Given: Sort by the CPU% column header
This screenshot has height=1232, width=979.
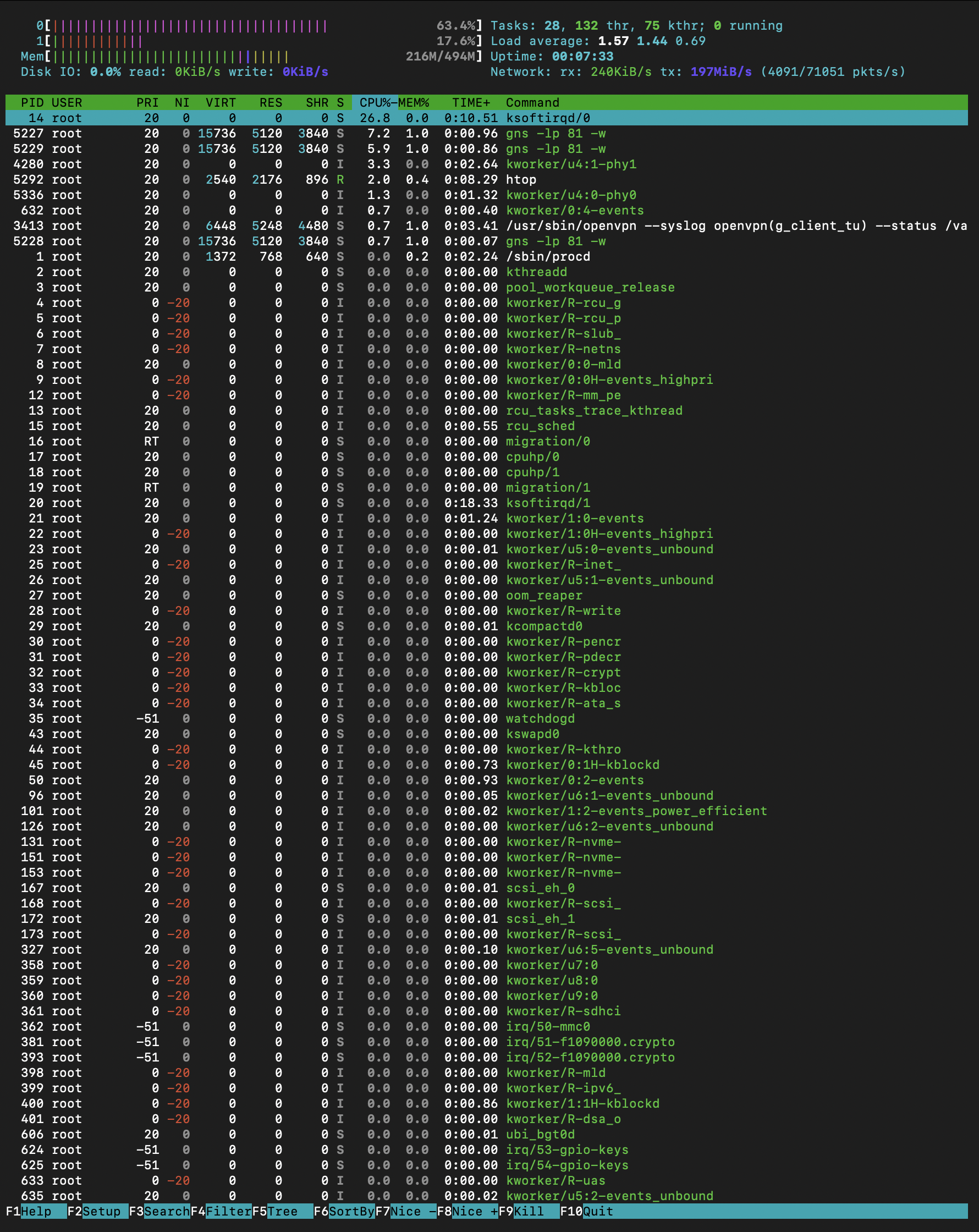Looking at the screenshot, I should [x=375, y=102].
